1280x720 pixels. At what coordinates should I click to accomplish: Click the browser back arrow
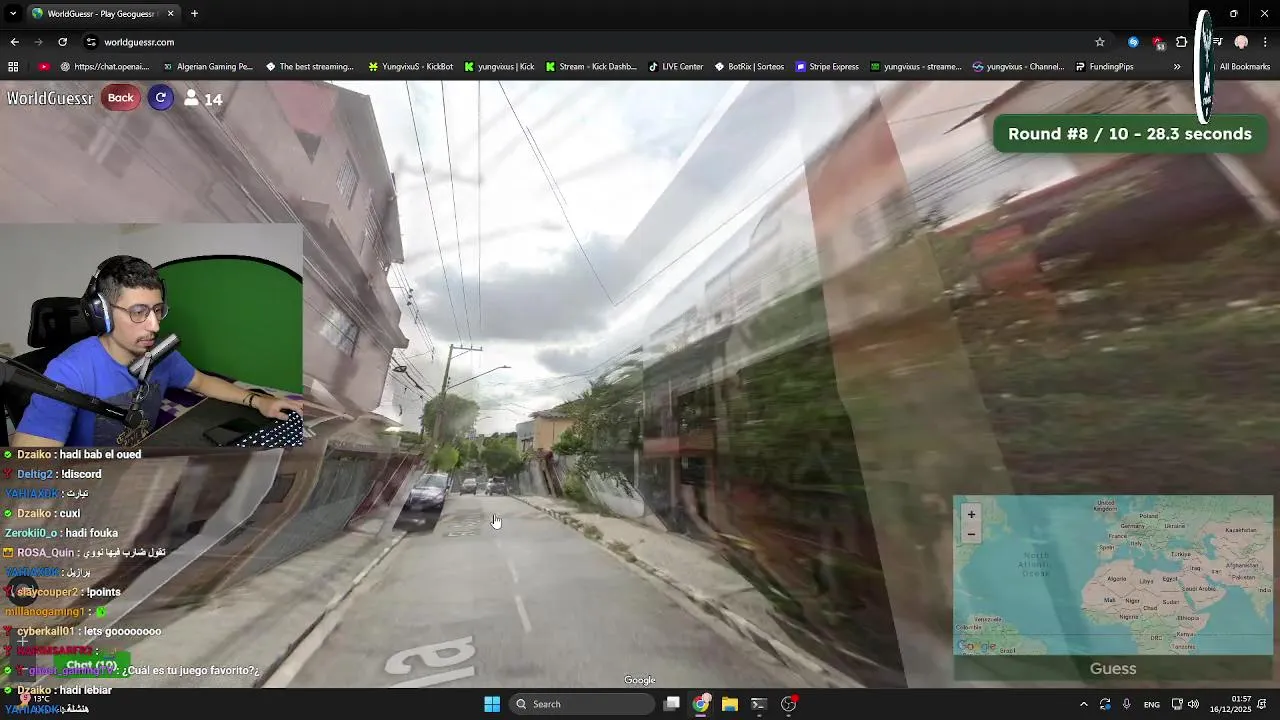click(x=14, y=42)
